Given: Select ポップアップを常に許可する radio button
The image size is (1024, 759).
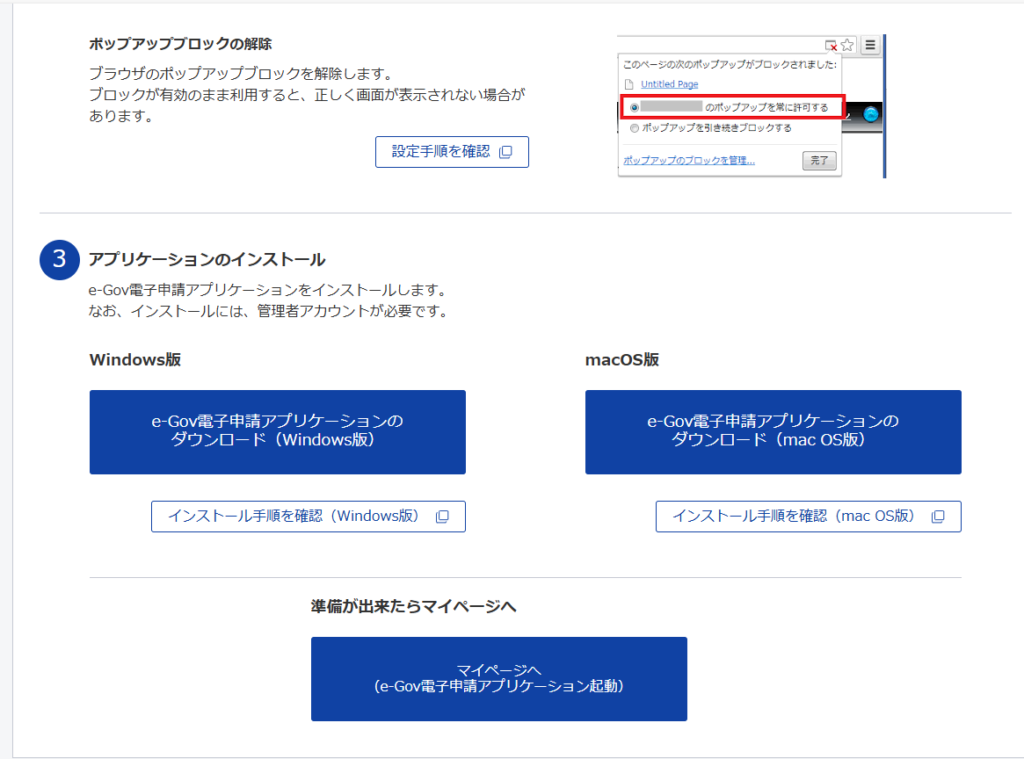Looking at the screenshot, I should tap(634, 107).
